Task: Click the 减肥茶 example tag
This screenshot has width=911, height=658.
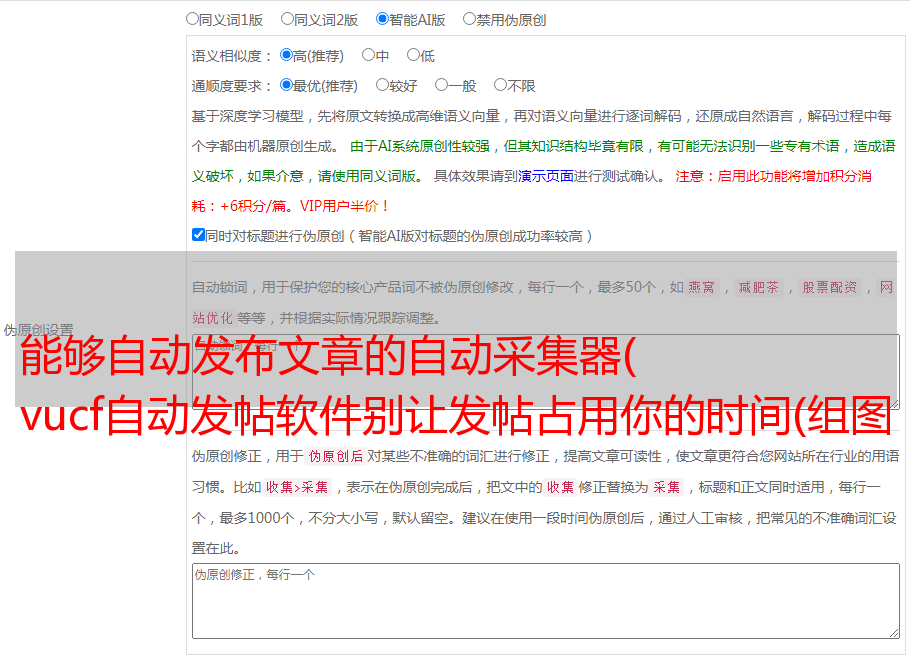Action: point(759,287)
